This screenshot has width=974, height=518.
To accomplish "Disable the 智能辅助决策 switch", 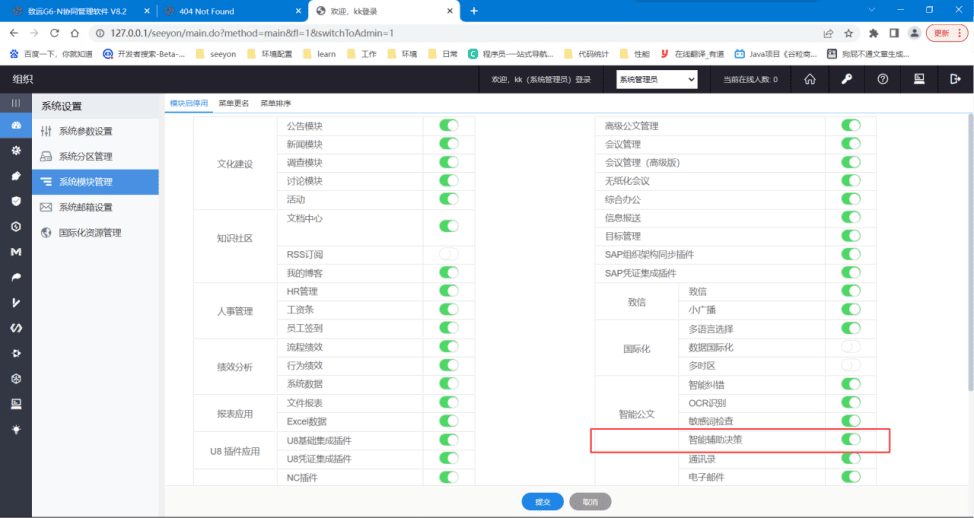I will 851,439.
